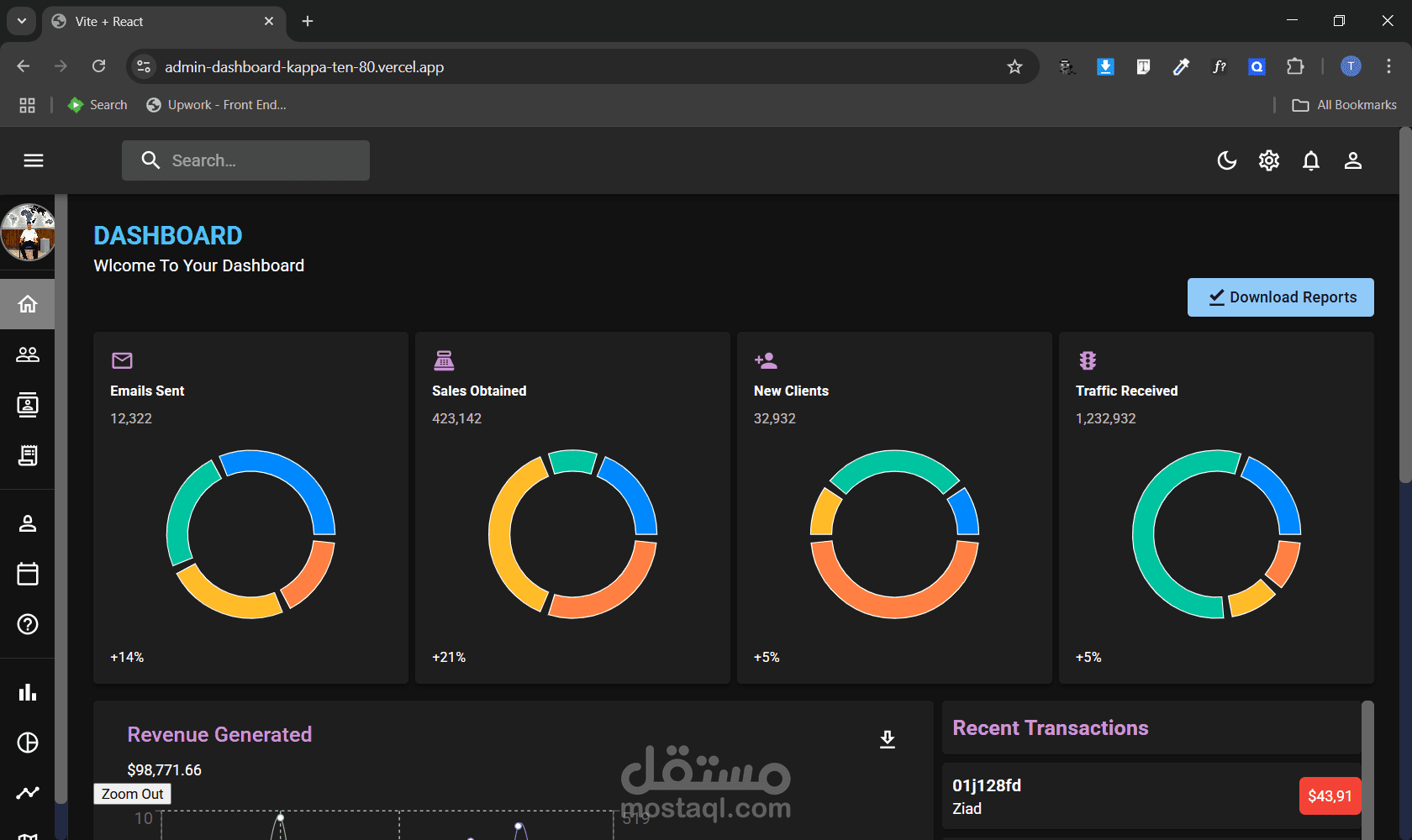Collapse the sidebar with the hamburger menu
The image size is (1412, 840).
tap(34, 160)
